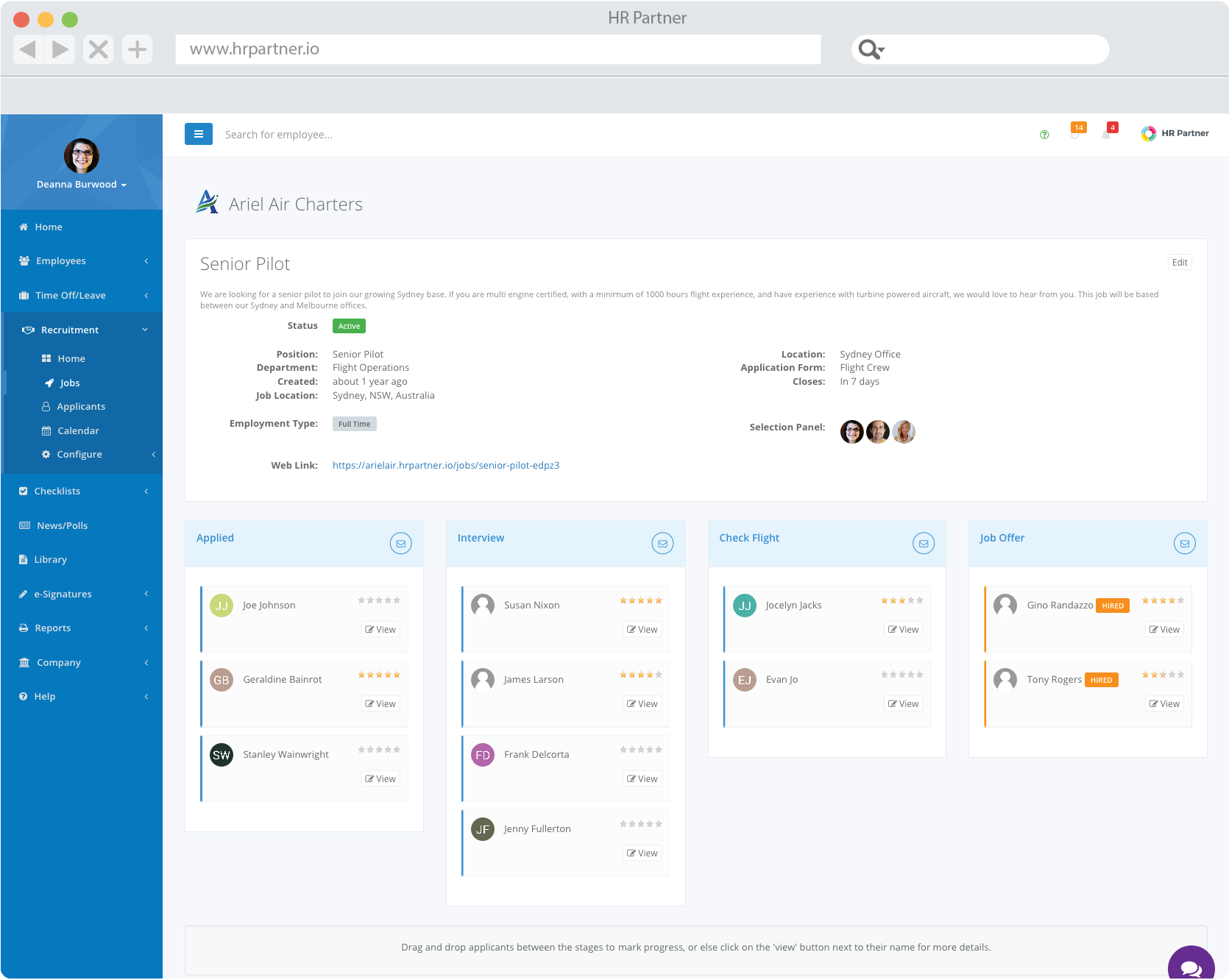View Evan Jo's application
This screenshot has height=980, width=1229.
point(904,704)
